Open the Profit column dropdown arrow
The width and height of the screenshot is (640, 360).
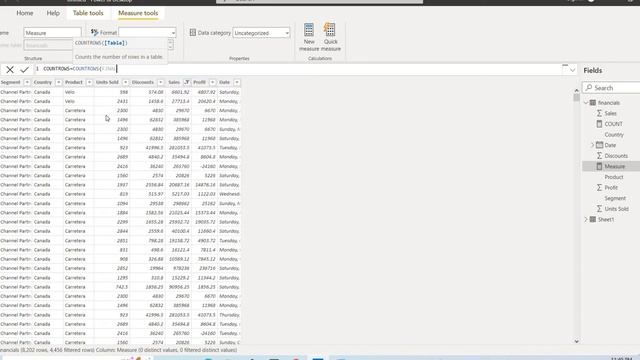pos(212,82)
